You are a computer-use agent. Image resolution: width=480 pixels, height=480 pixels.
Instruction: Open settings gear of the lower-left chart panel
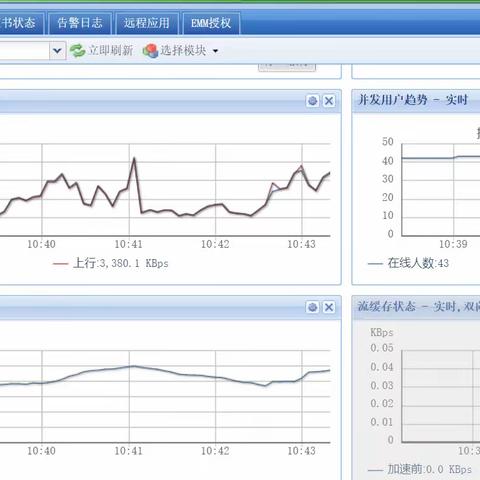312,307
